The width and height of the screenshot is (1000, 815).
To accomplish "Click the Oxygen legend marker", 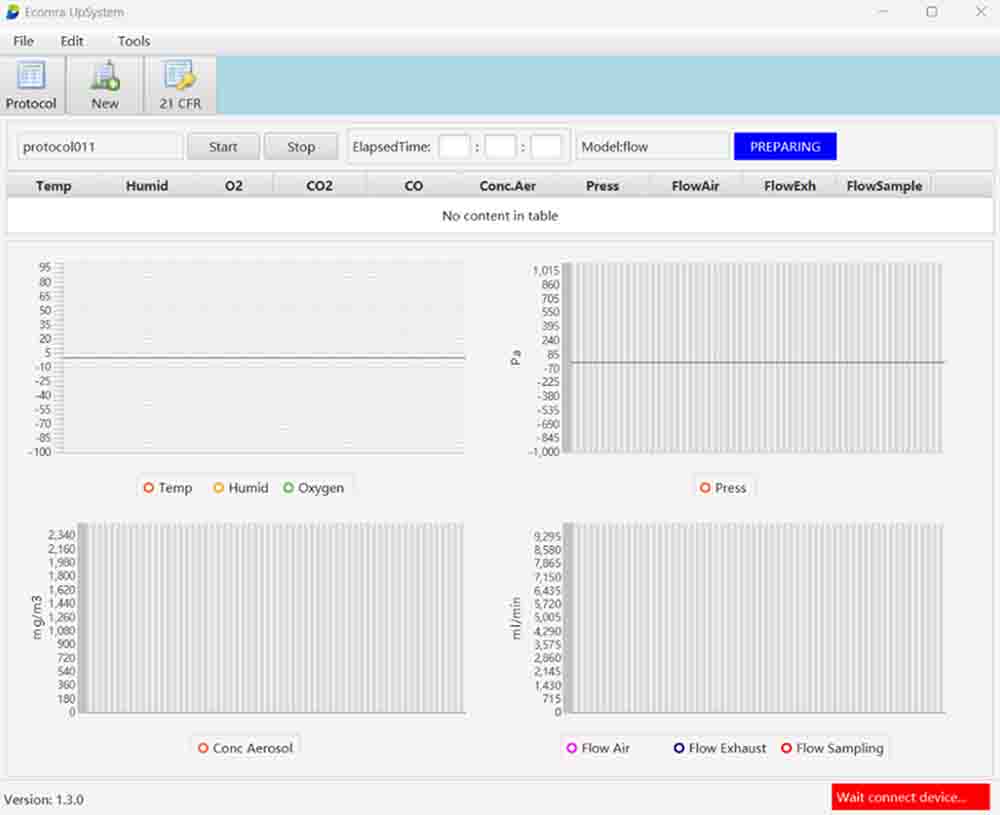I will (289, 488).
